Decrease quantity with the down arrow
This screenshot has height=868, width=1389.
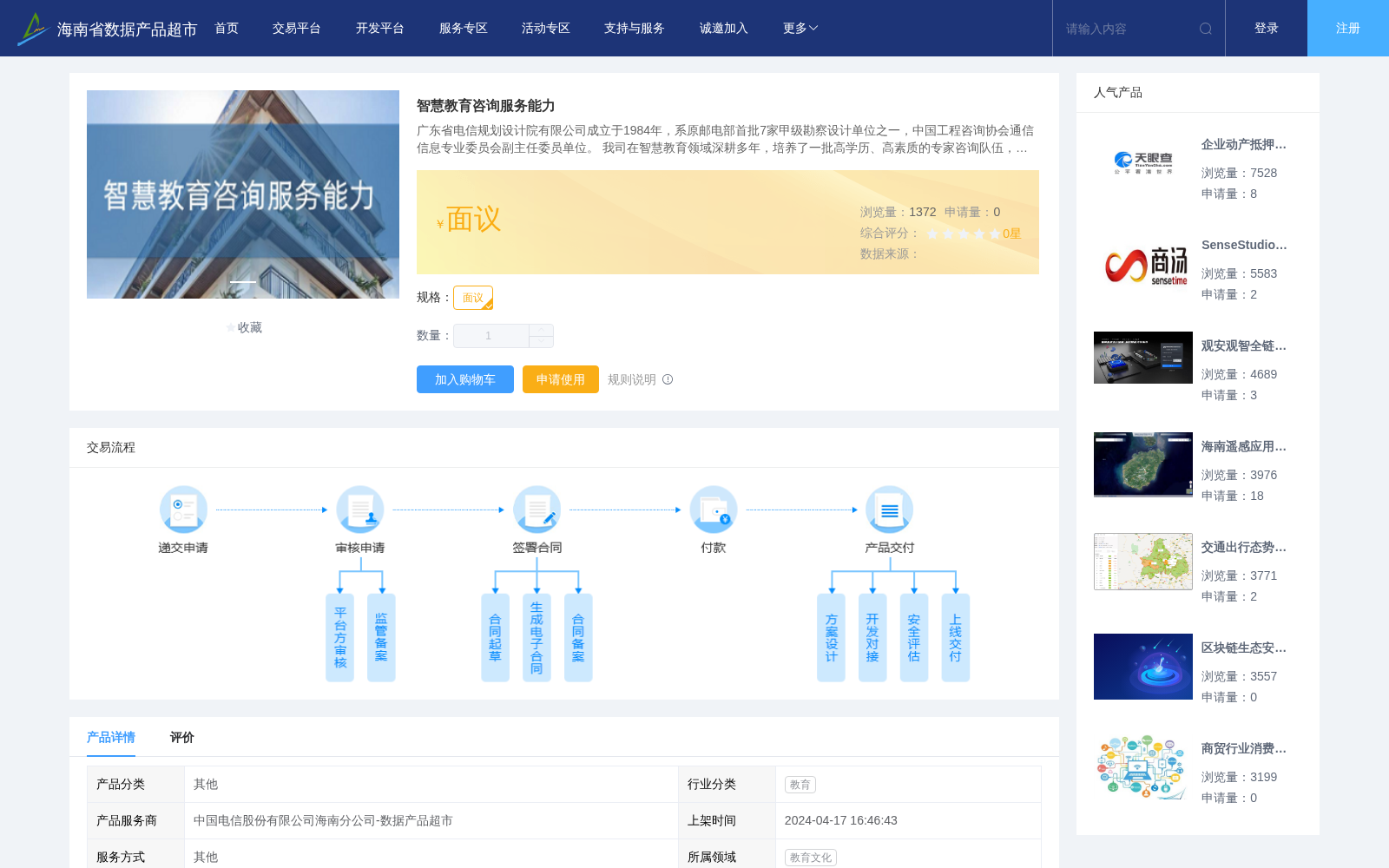(541, 342)
